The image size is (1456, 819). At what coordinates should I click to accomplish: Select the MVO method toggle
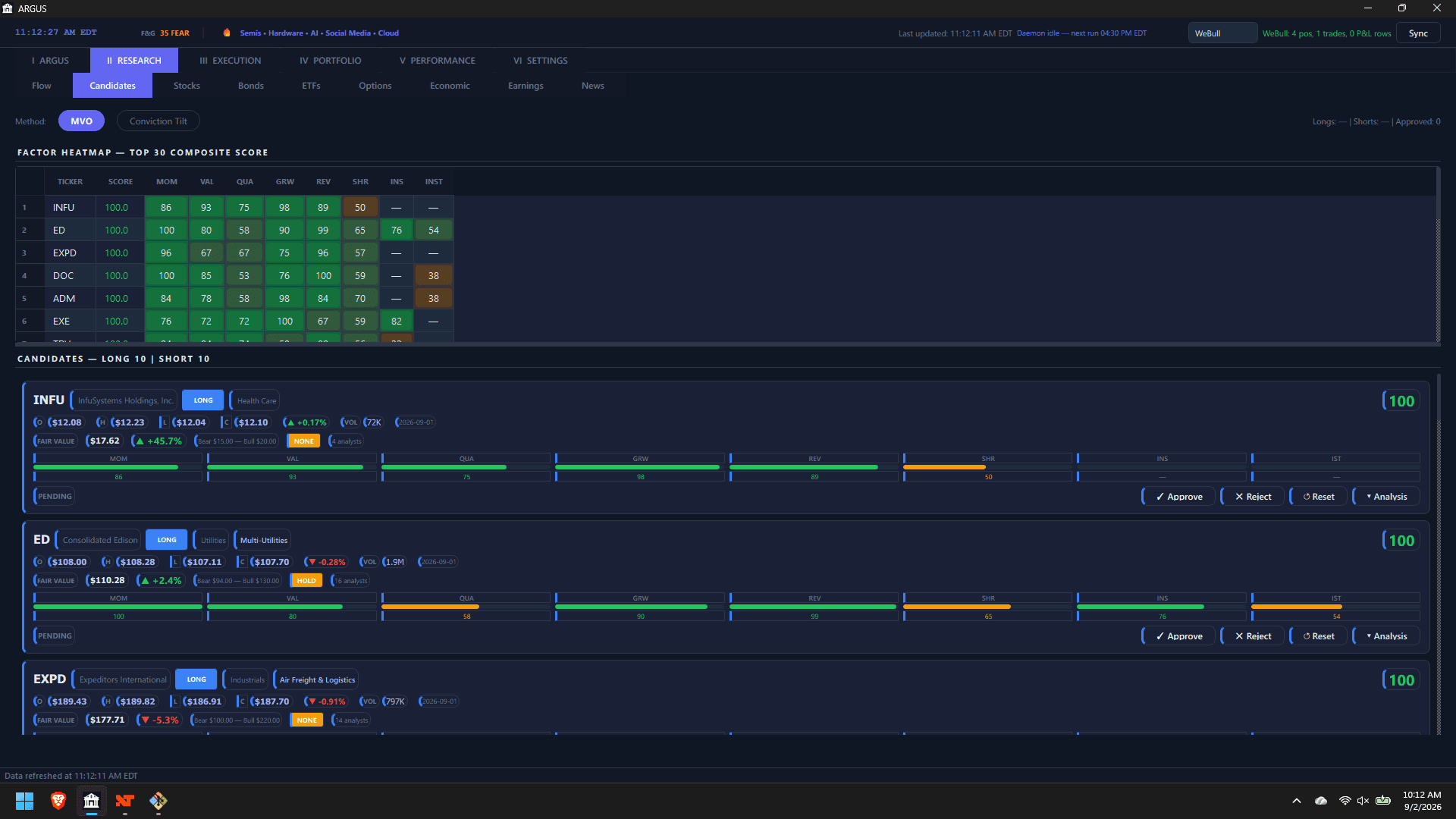point(82,121)
